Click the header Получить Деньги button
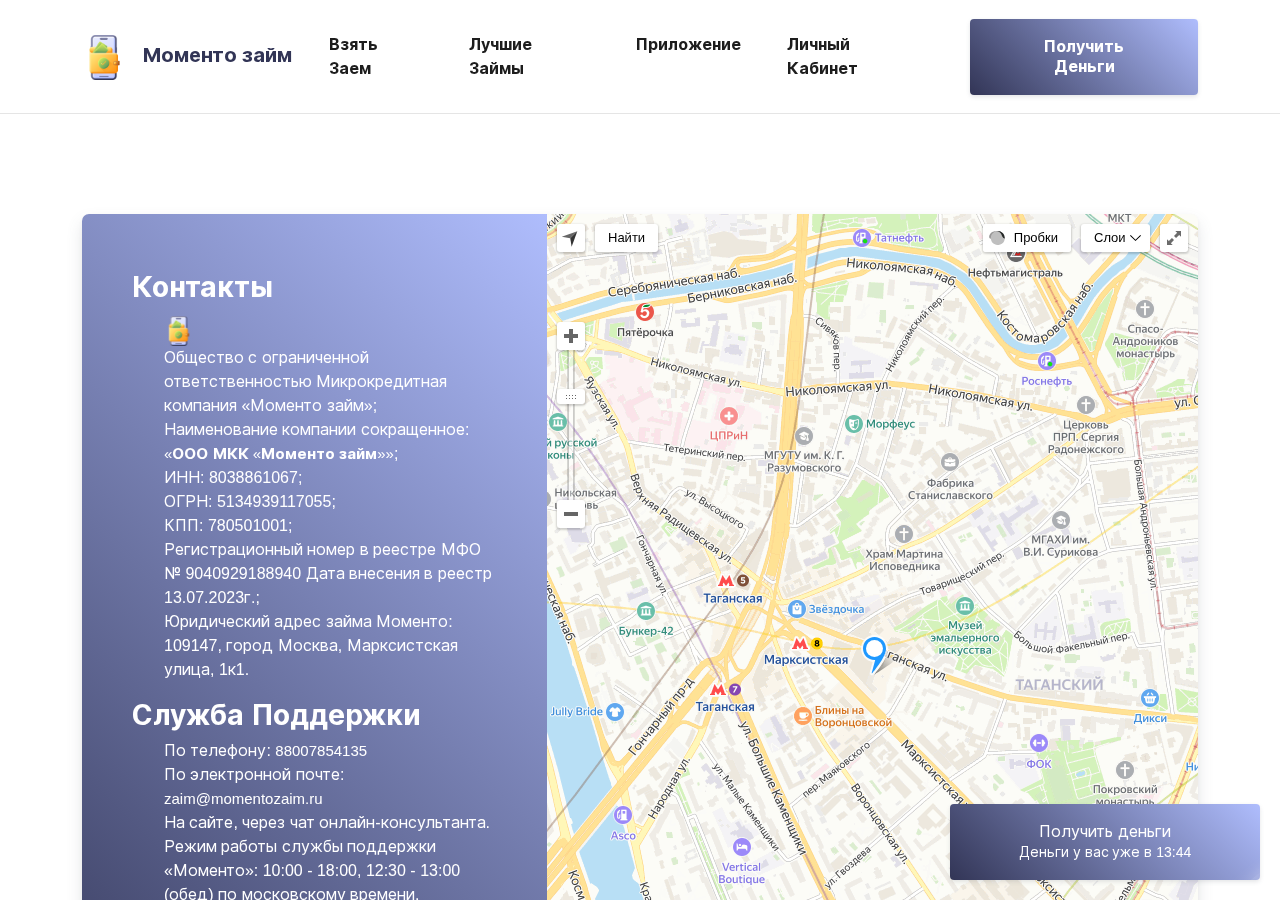1280x900 pixels. click(1084, 57)
